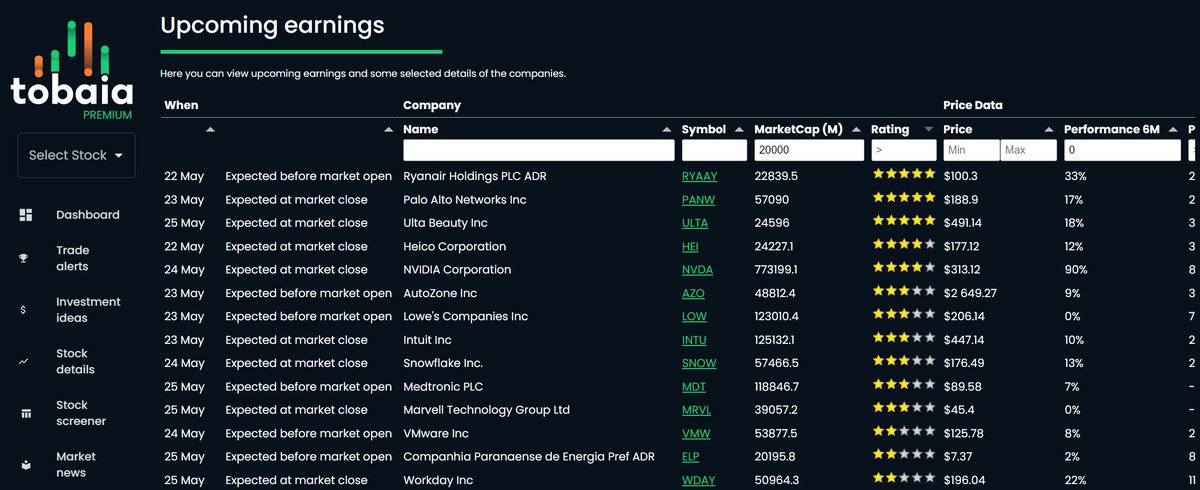The height and width of the screenshot is (490, 1200).
Task: Open WDAY symbol link
Action: point(699,480)
